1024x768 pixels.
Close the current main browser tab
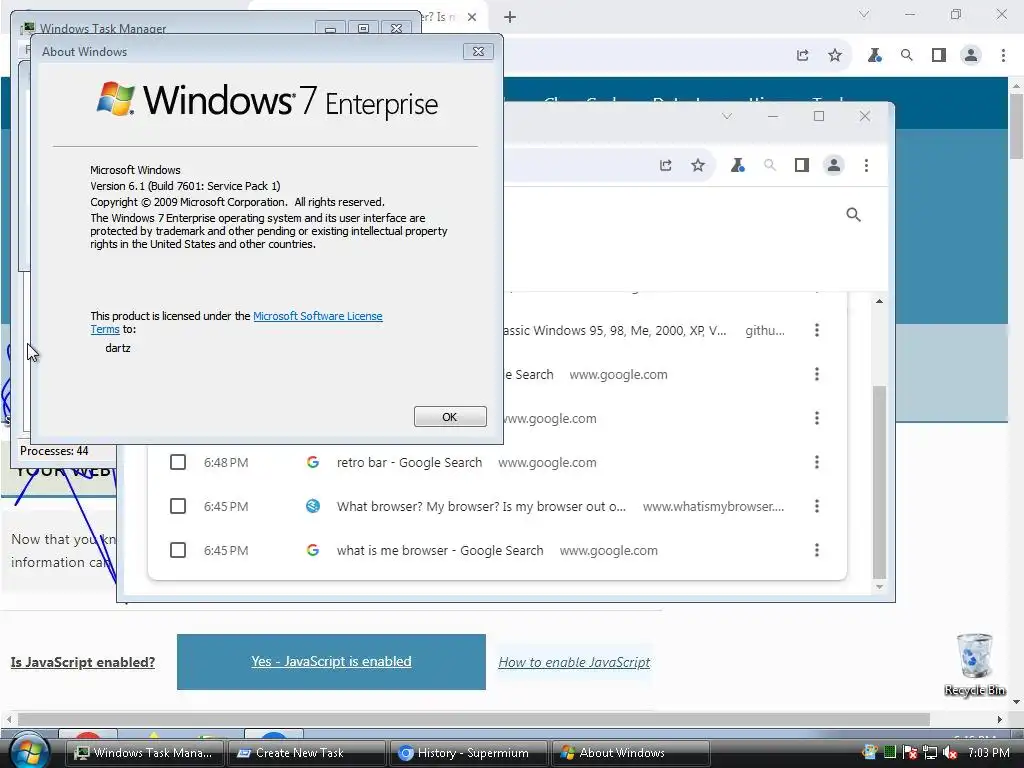[472, 17]
